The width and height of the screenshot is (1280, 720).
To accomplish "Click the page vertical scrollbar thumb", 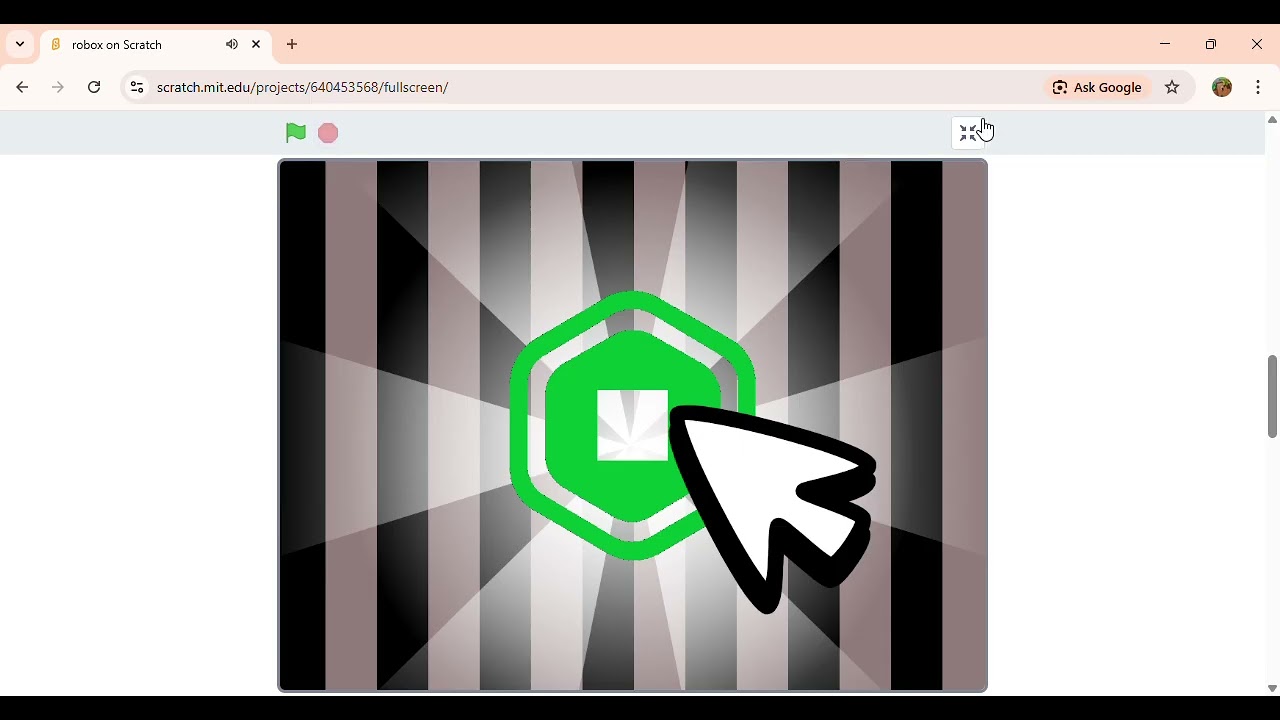I will click(1272, 396).
